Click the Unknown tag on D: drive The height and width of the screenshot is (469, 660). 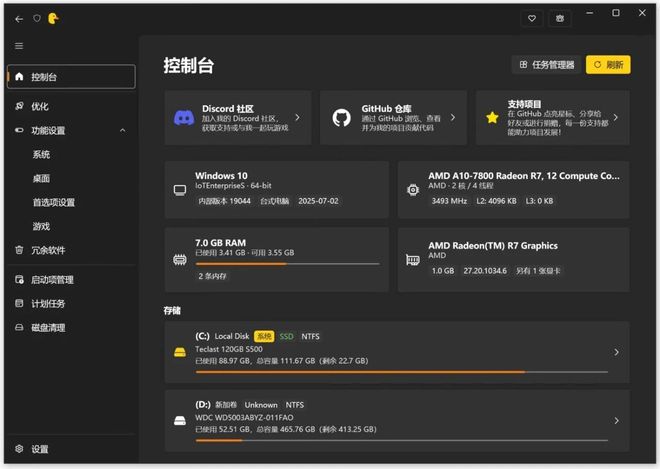261,405
